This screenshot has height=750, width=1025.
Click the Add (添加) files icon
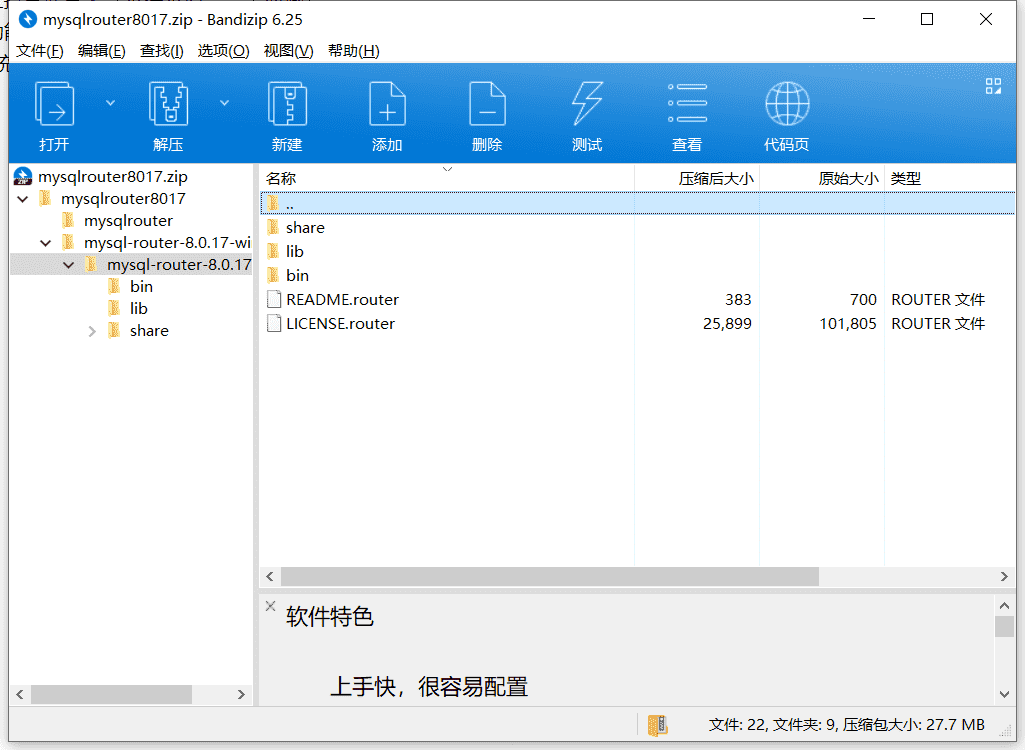tap(387, 103)
